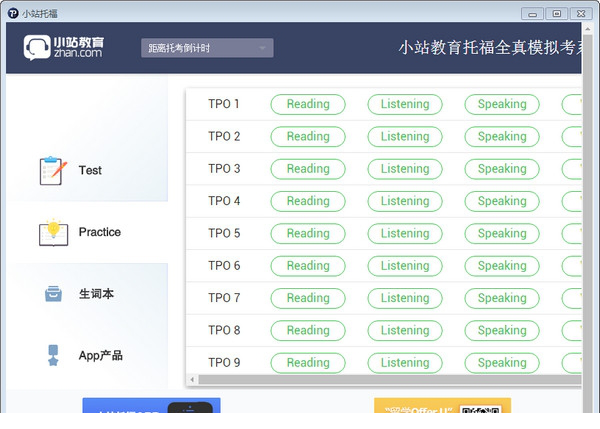Start TPO 8 Reading
Viewport: 600px width, 429px height.
tap(308, 331)
